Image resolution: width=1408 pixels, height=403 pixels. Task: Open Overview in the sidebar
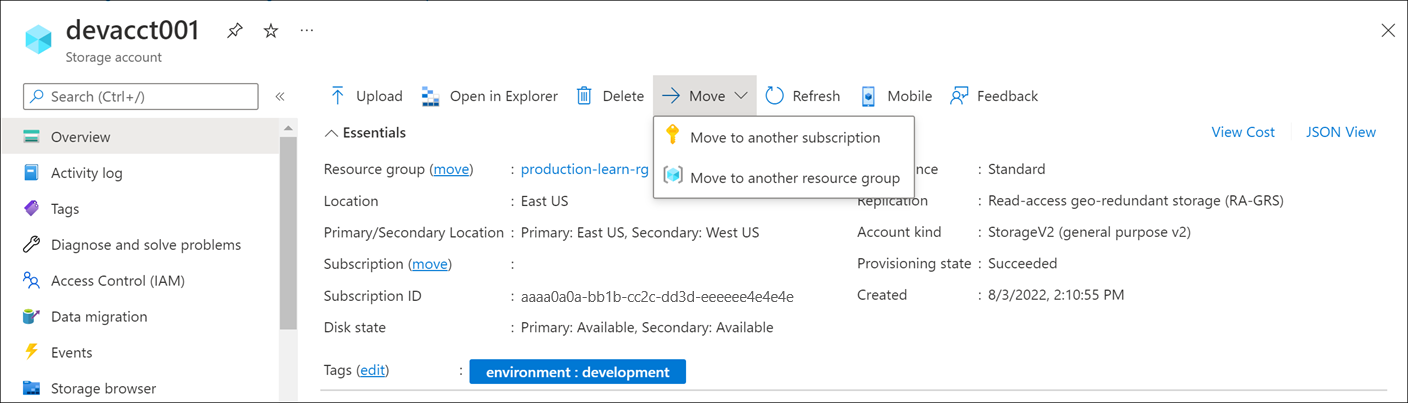click(139, 137)
